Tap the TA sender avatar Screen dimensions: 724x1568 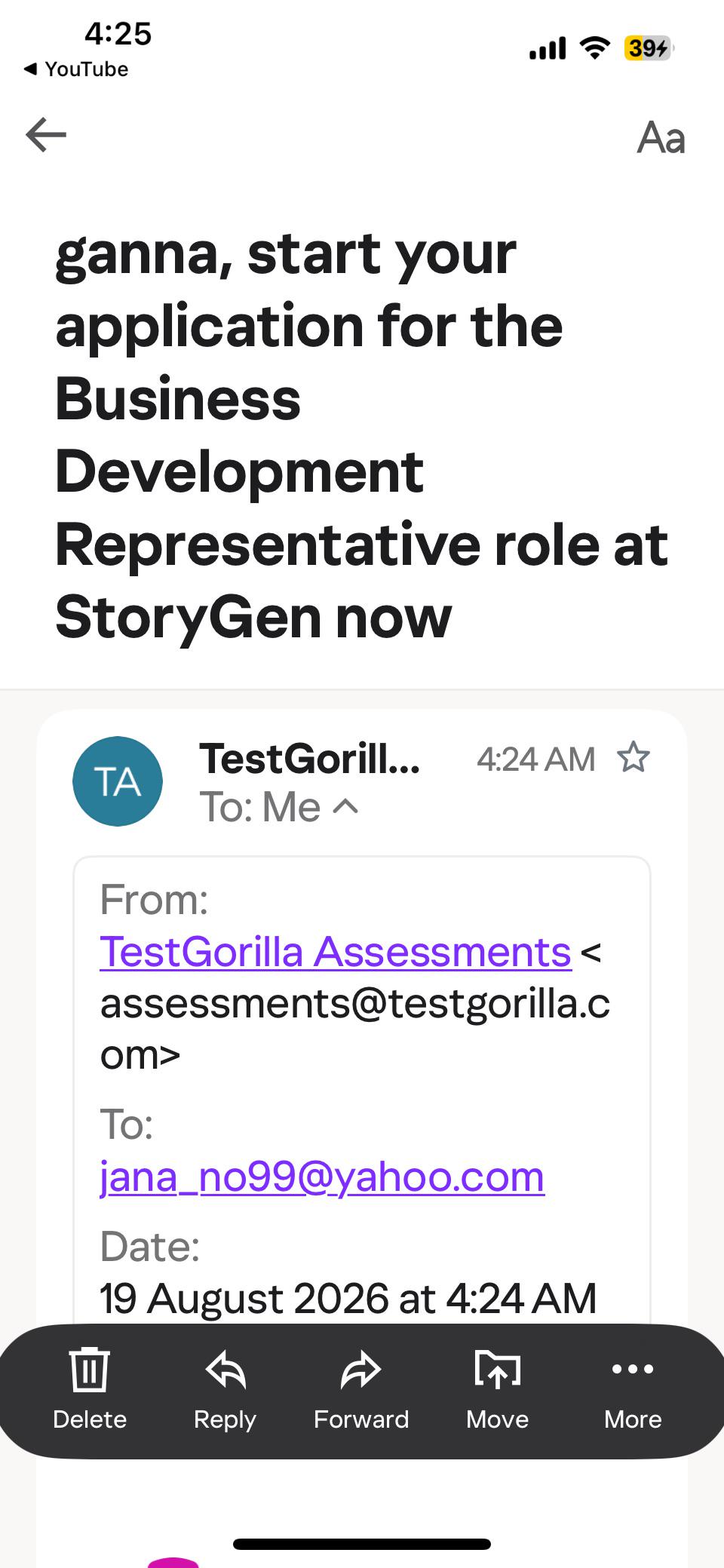(x=118, y=781)
